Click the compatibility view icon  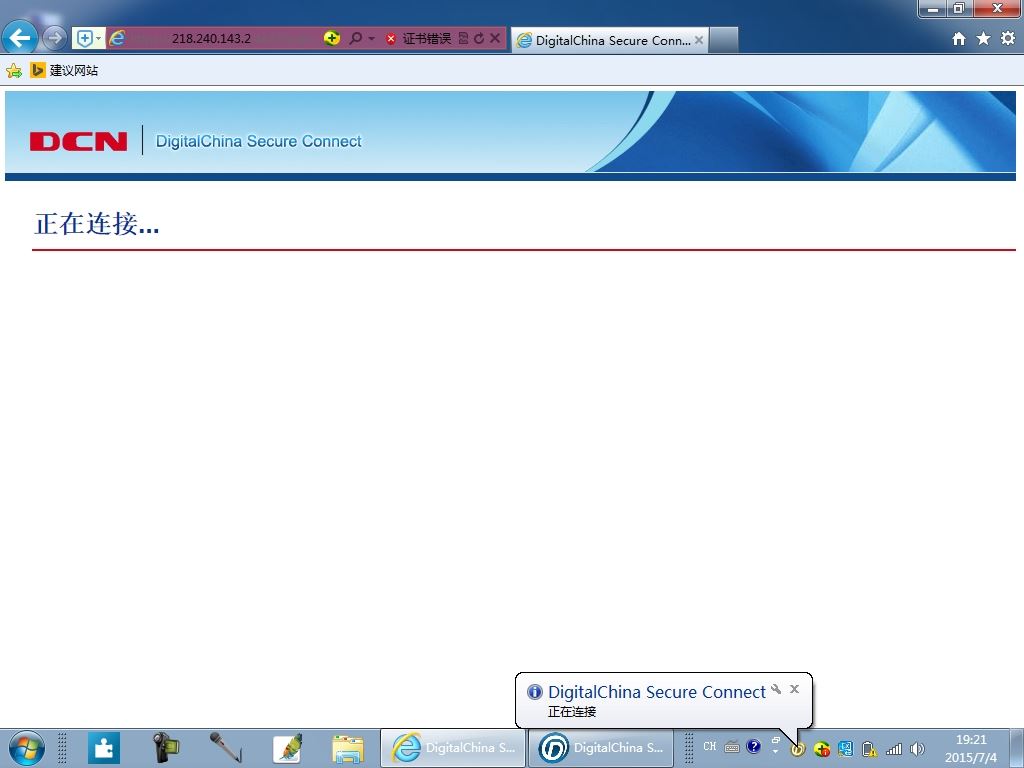tap(464, 39)
